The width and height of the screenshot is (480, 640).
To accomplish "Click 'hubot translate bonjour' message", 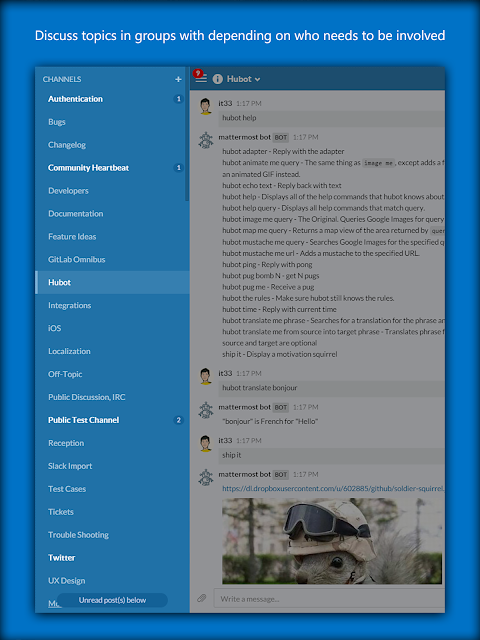I will 260,388.
